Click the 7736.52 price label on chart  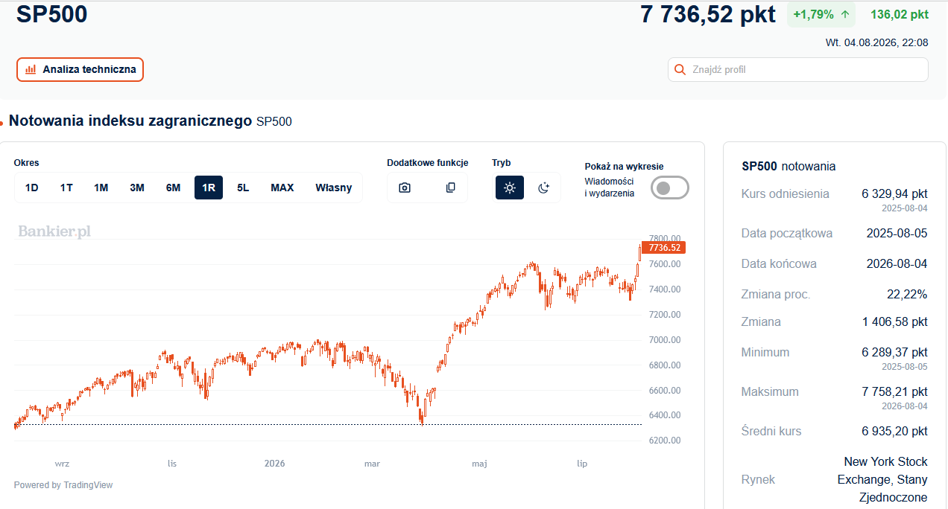click(664, 248)
